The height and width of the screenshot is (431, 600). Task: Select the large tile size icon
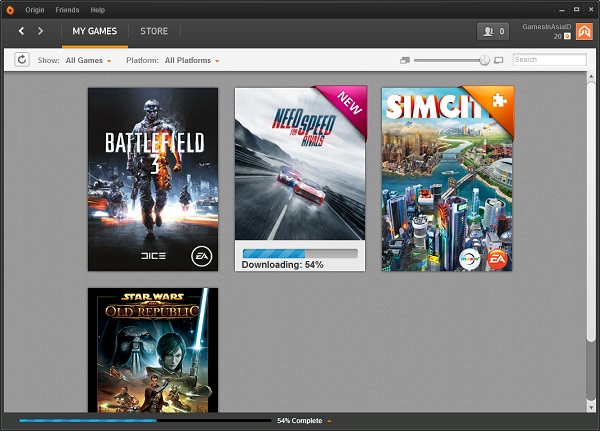499,60
